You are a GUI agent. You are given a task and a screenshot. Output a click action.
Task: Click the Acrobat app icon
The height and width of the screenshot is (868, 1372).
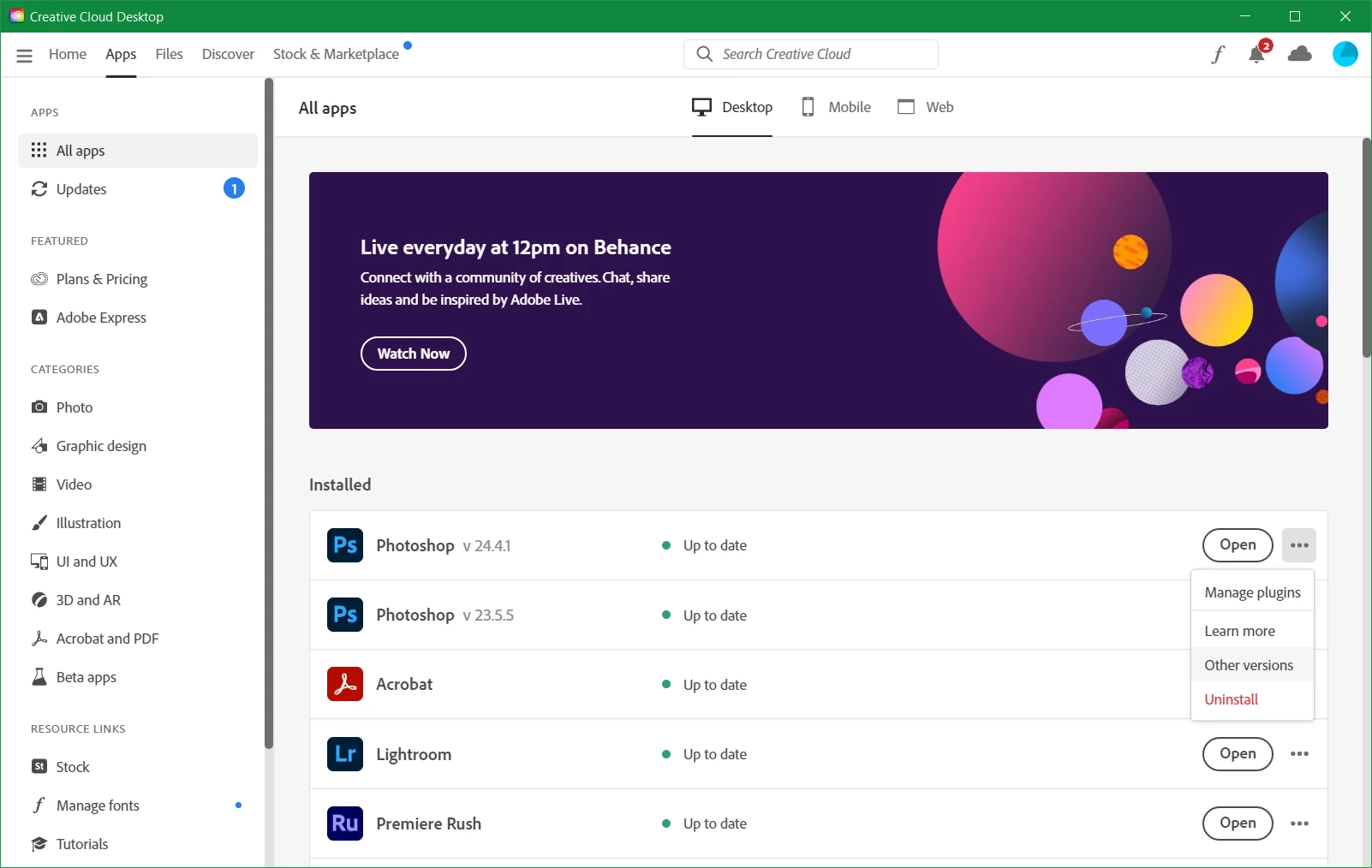[345, 684]
